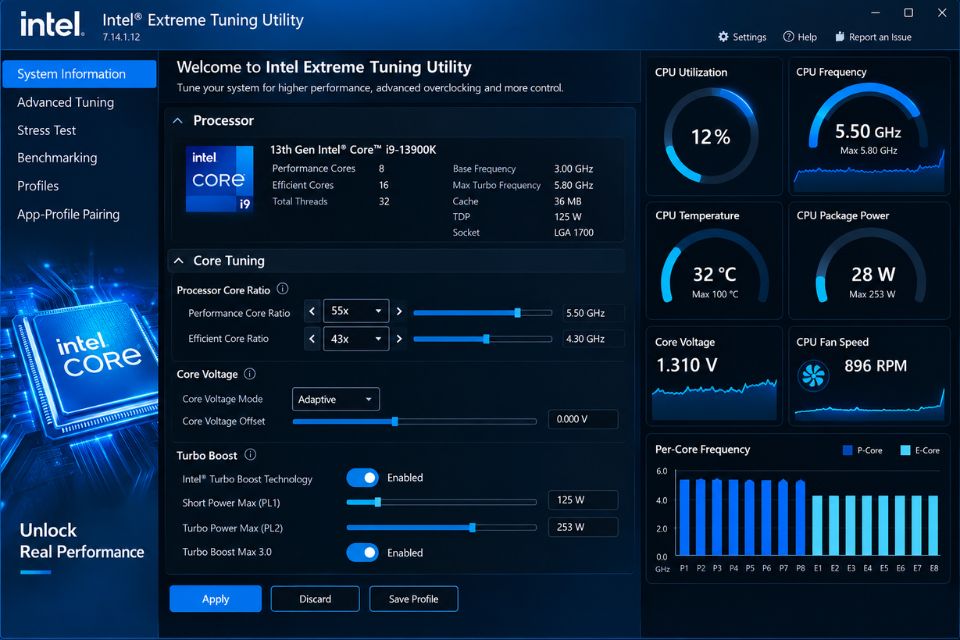
Task: Open App-Profile Pairing page
Action: point(69,214)
